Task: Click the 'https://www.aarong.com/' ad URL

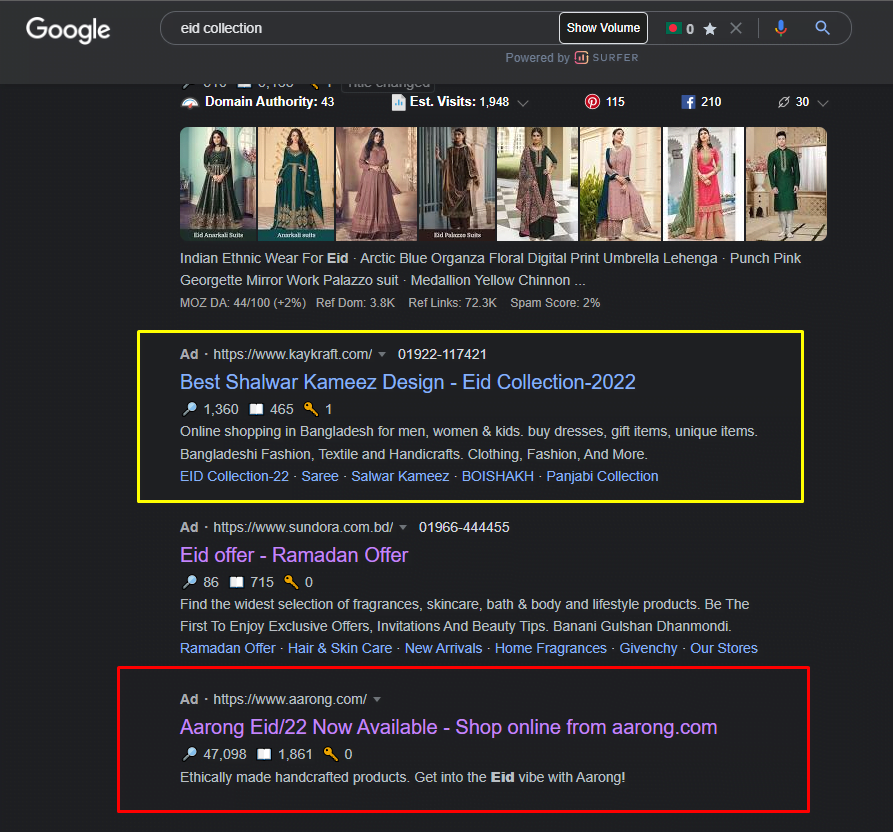Action: click(290, 699)
